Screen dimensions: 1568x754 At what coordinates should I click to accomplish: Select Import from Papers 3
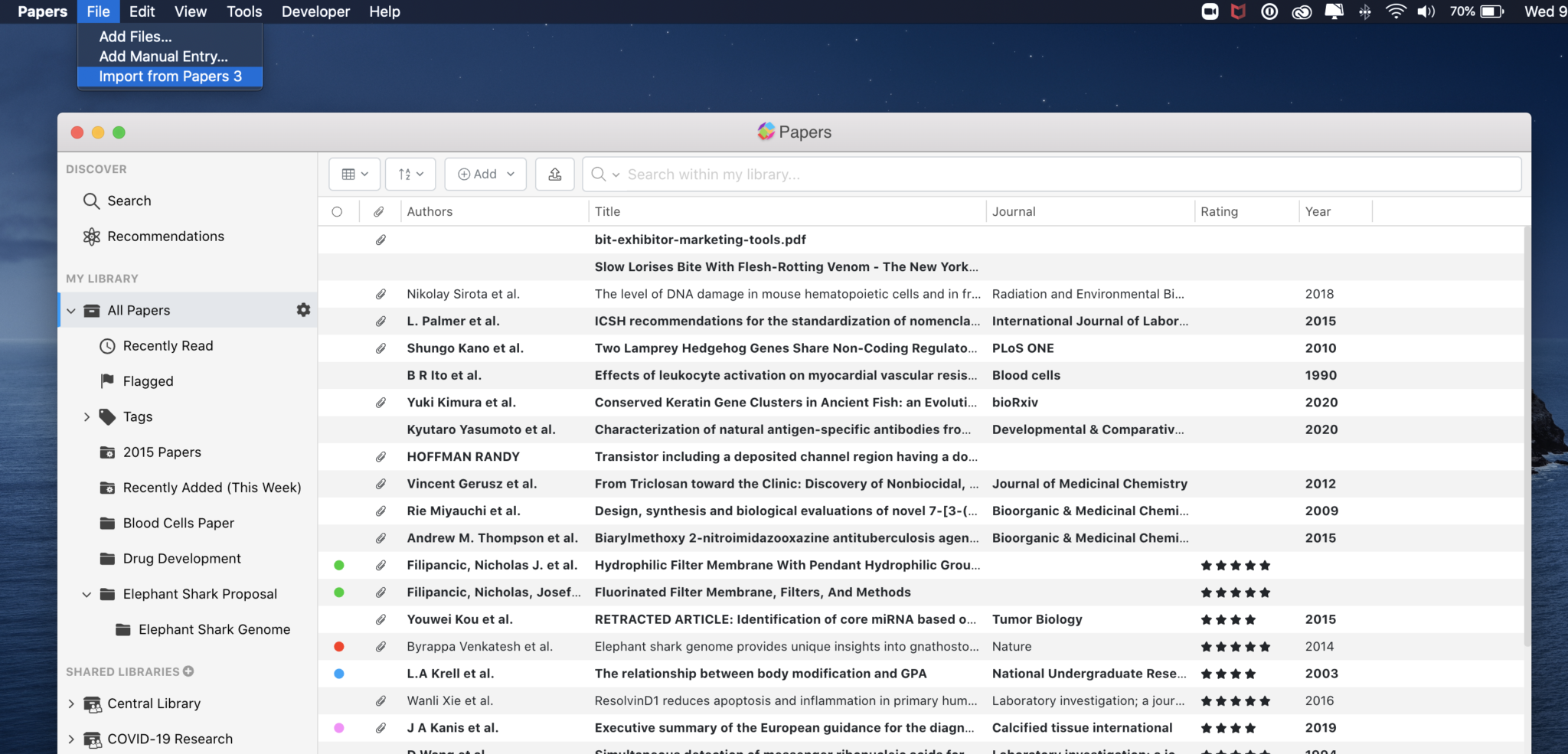tap(170, 77)
